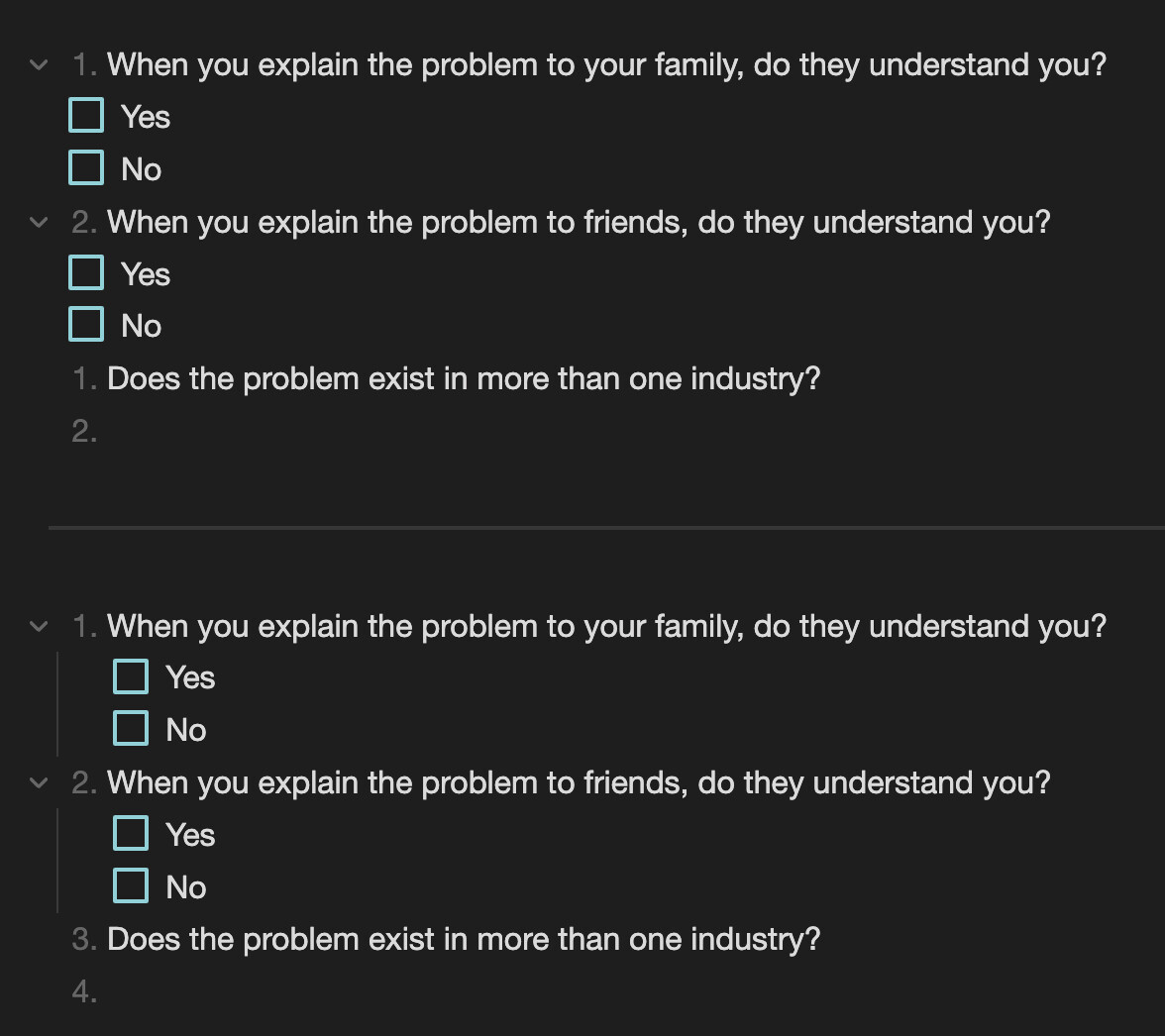Tick the unindented No box under the upper friends question
Viewport: 1165px width, 1036px height.
86,324
